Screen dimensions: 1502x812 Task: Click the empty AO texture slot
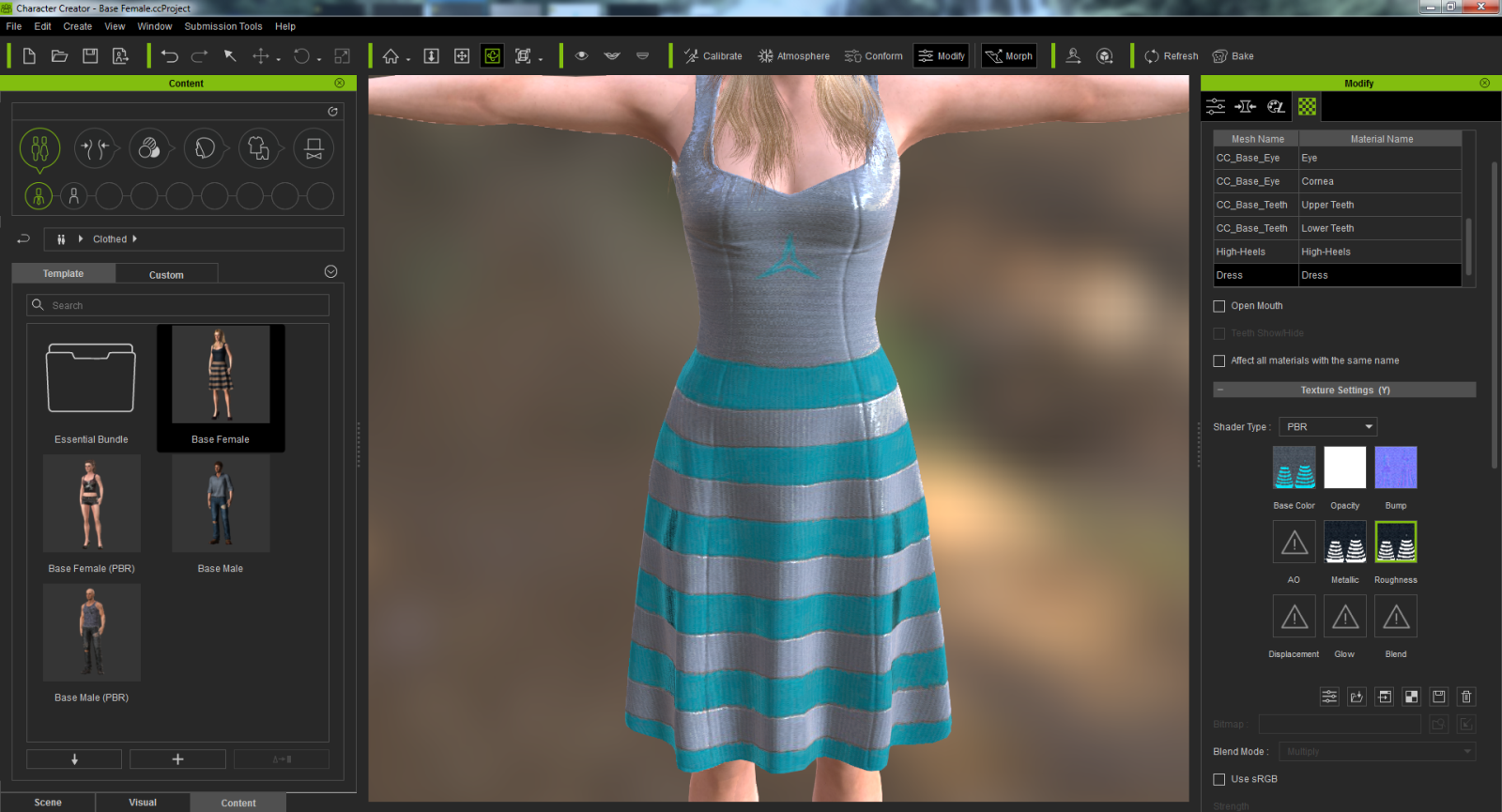coord(1294,542)
